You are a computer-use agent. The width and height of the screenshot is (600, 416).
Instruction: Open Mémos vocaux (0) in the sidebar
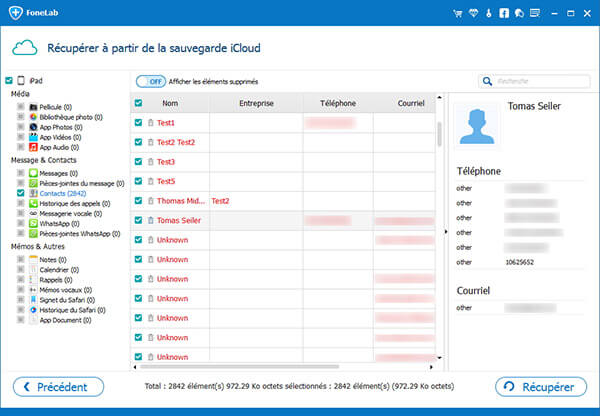pos(66,290)
